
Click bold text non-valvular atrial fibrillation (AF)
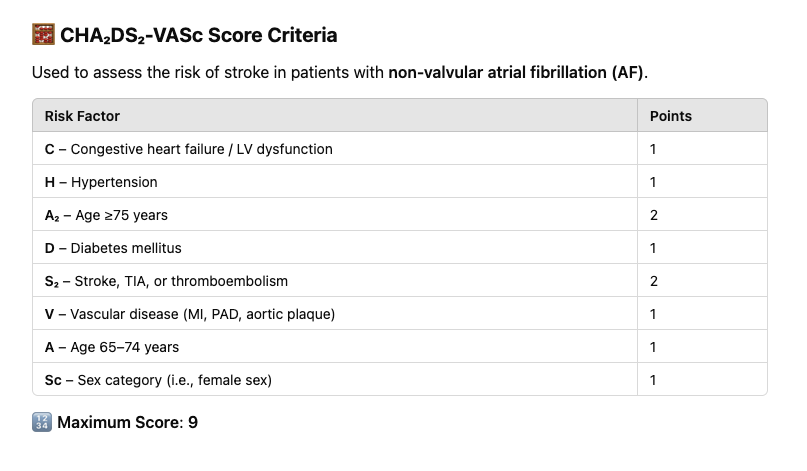(x=516, y=73)
